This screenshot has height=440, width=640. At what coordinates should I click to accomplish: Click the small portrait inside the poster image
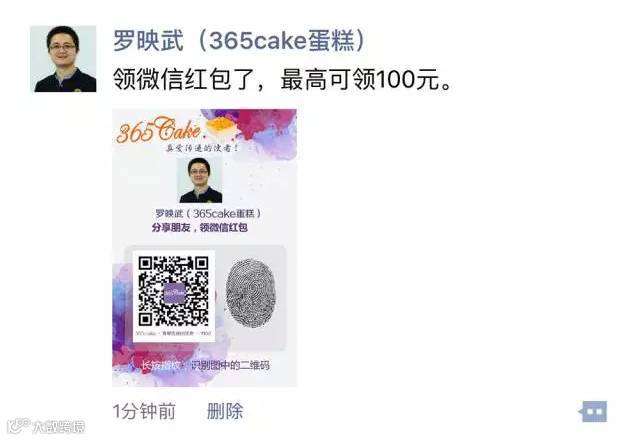pyautogui.click(x=200, y=180)
